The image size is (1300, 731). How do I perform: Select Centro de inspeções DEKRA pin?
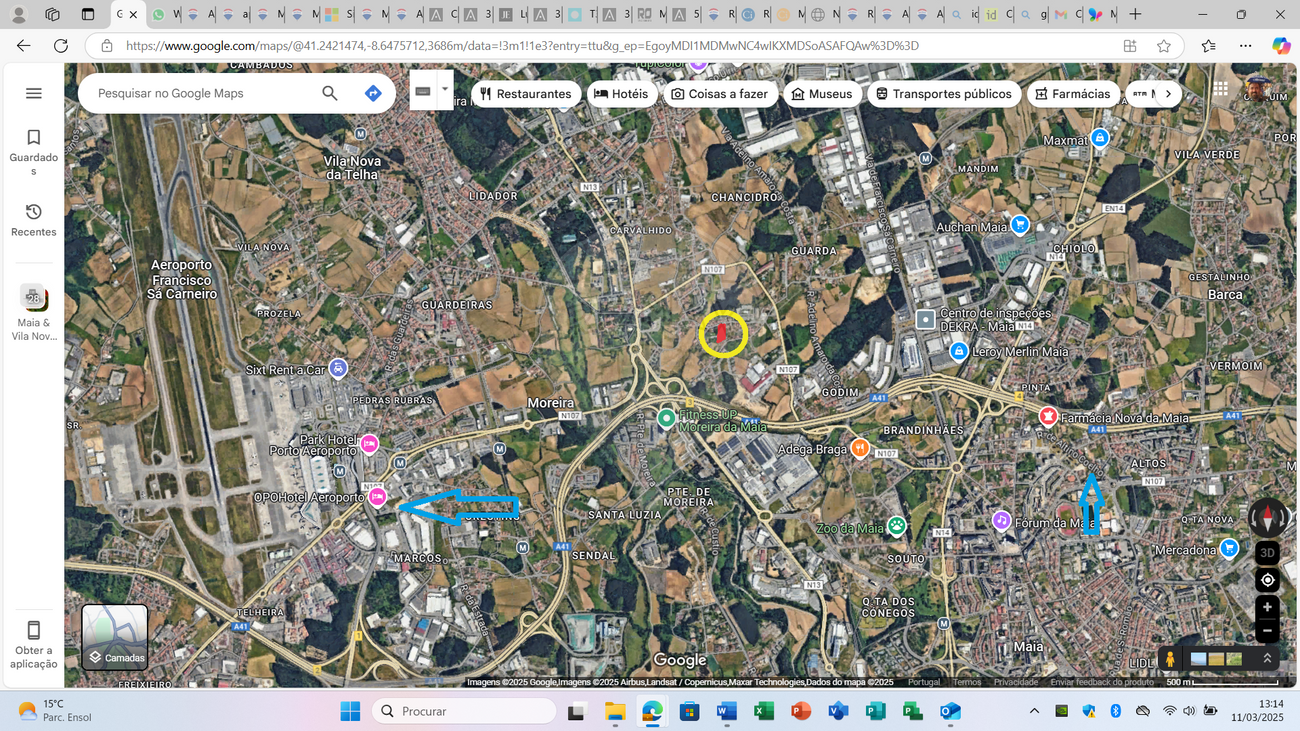pyautogui.click(x=925, y=320)
